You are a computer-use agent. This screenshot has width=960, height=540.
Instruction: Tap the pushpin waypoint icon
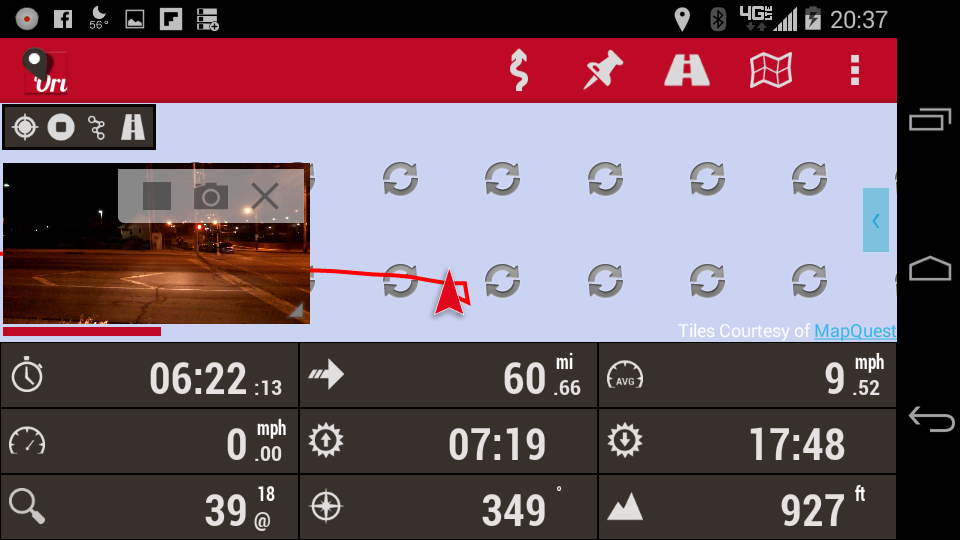click(x=603, y=70)
